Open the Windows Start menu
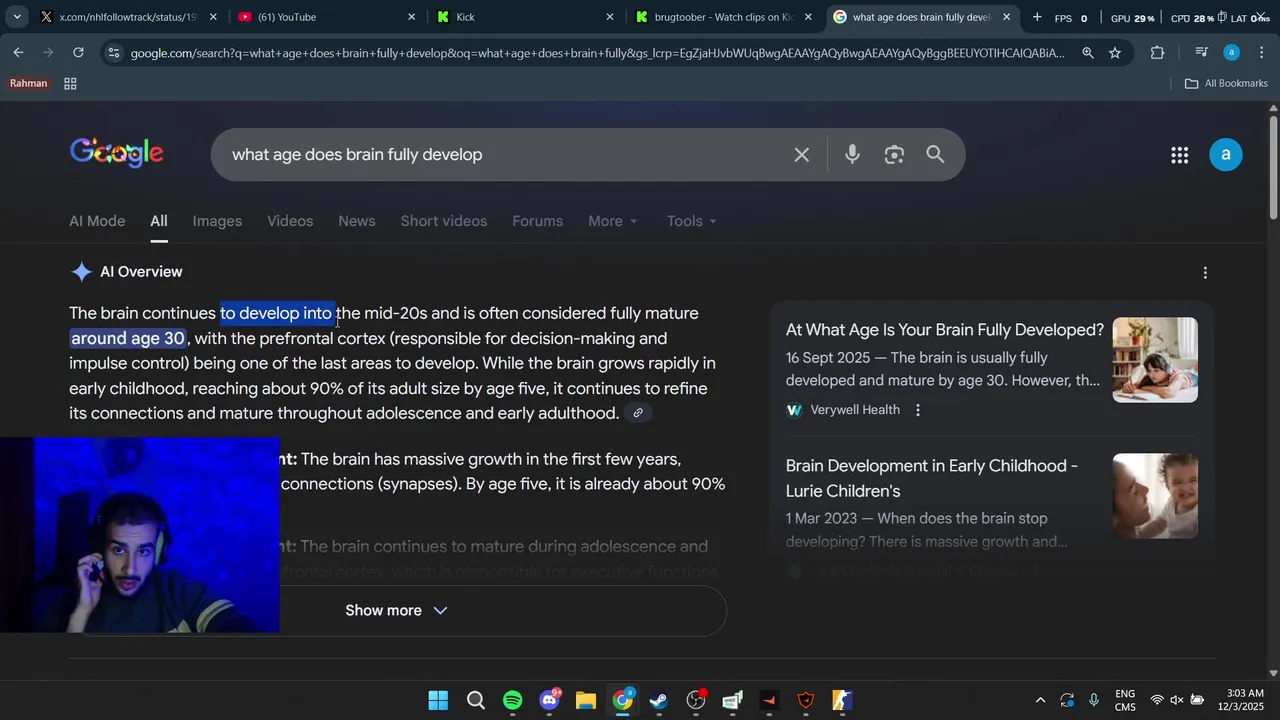Image resolution: width=1280 pixels, height=720 pixels. pyautogui.click(x=438, y=700)
